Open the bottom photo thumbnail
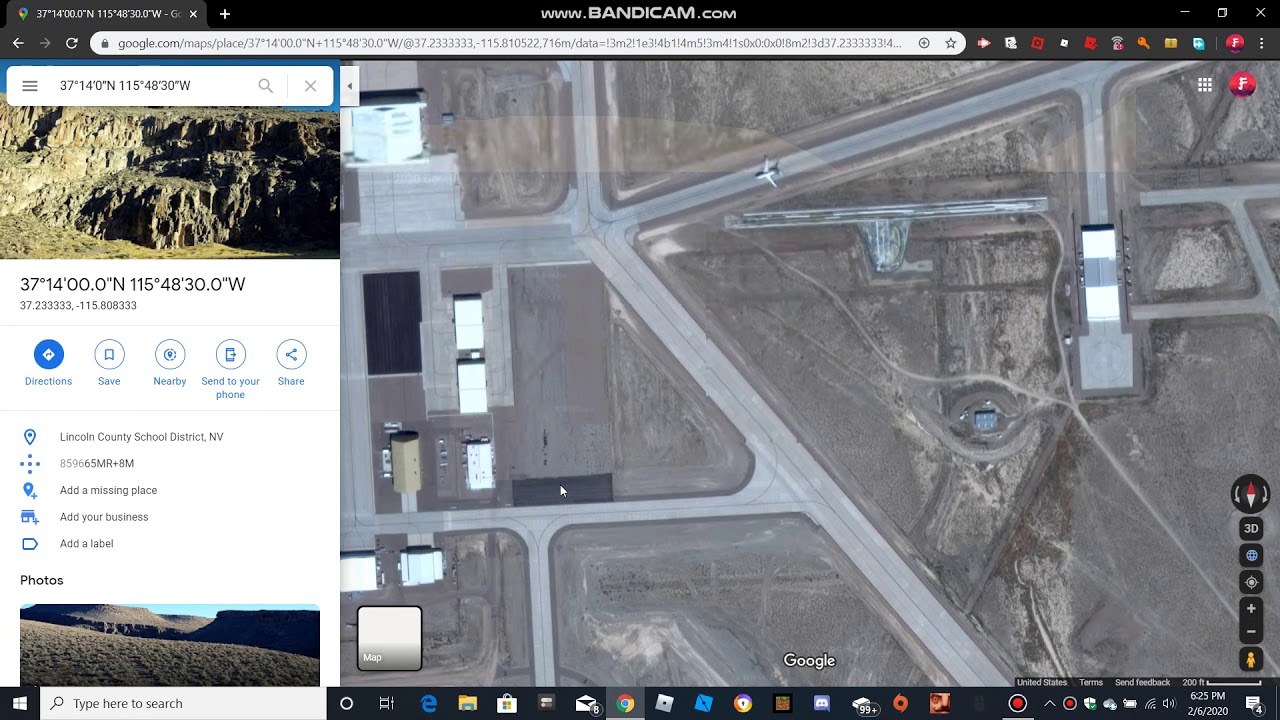 170,645
